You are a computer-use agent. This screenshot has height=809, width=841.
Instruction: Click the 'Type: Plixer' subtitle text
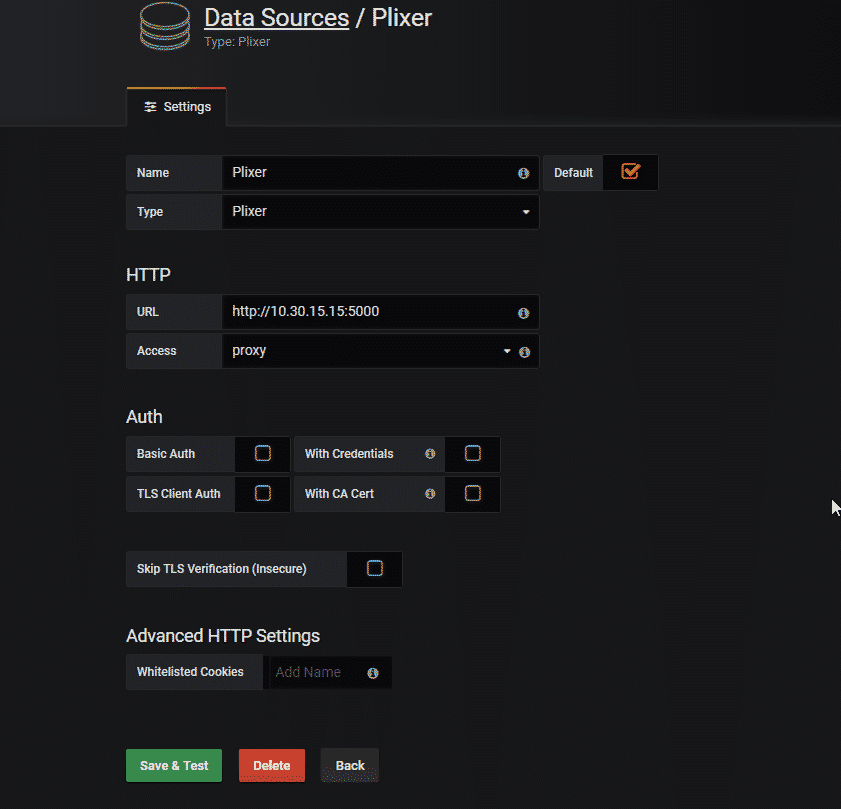237,42
